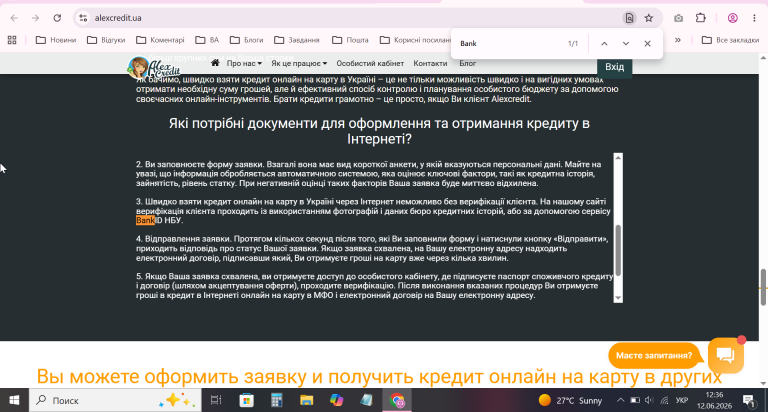
Task: Open the Блоги bookmarks folder
Action: 246,40
